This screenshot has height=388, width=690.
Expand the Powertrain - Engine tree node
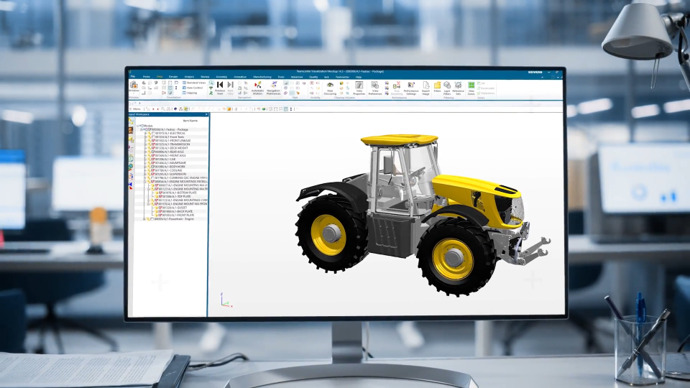(144, 219)
